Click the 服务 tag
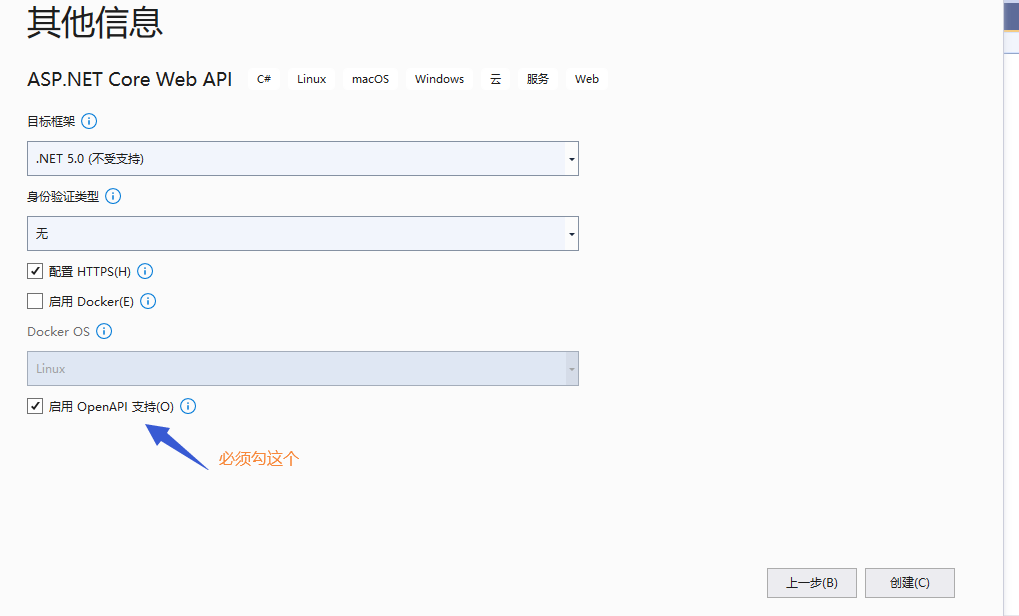Screen dimensions: 1019x616 (x=537, y=79)
